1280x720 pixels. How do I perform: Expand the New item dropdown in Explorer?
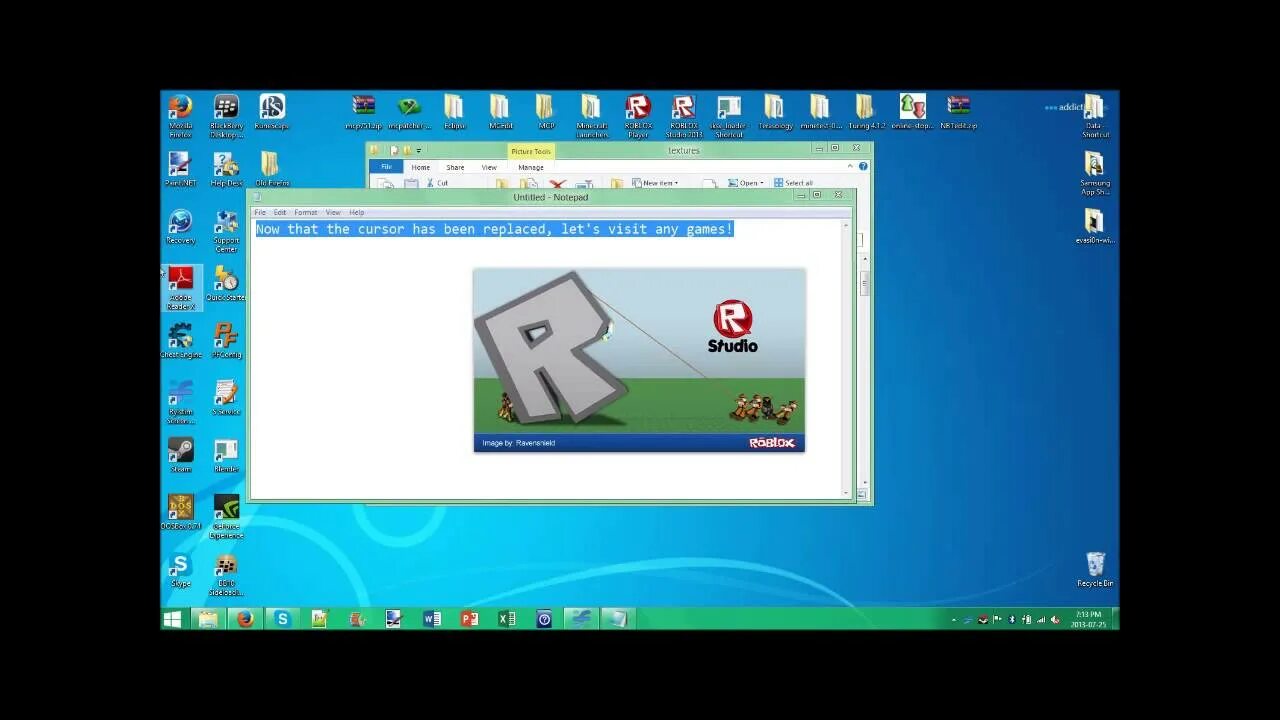coord(655,183)
